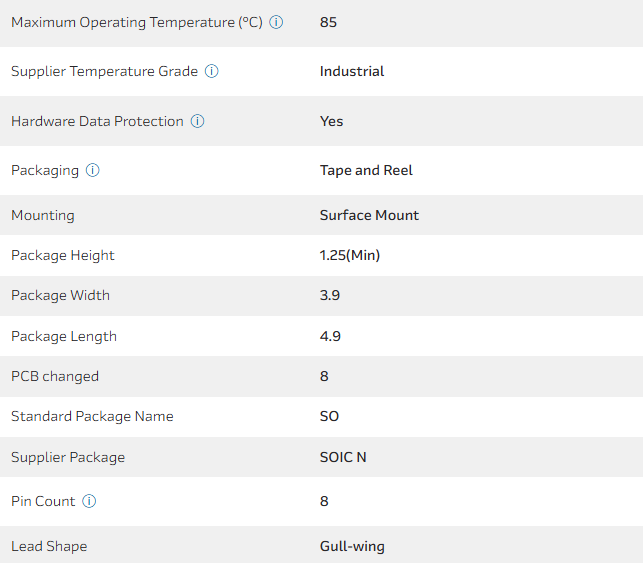Click info icon beside Maximum Operating Temperature
Image resolution: width=643 pixels, height=563 pixels.
tap(277, 22)
